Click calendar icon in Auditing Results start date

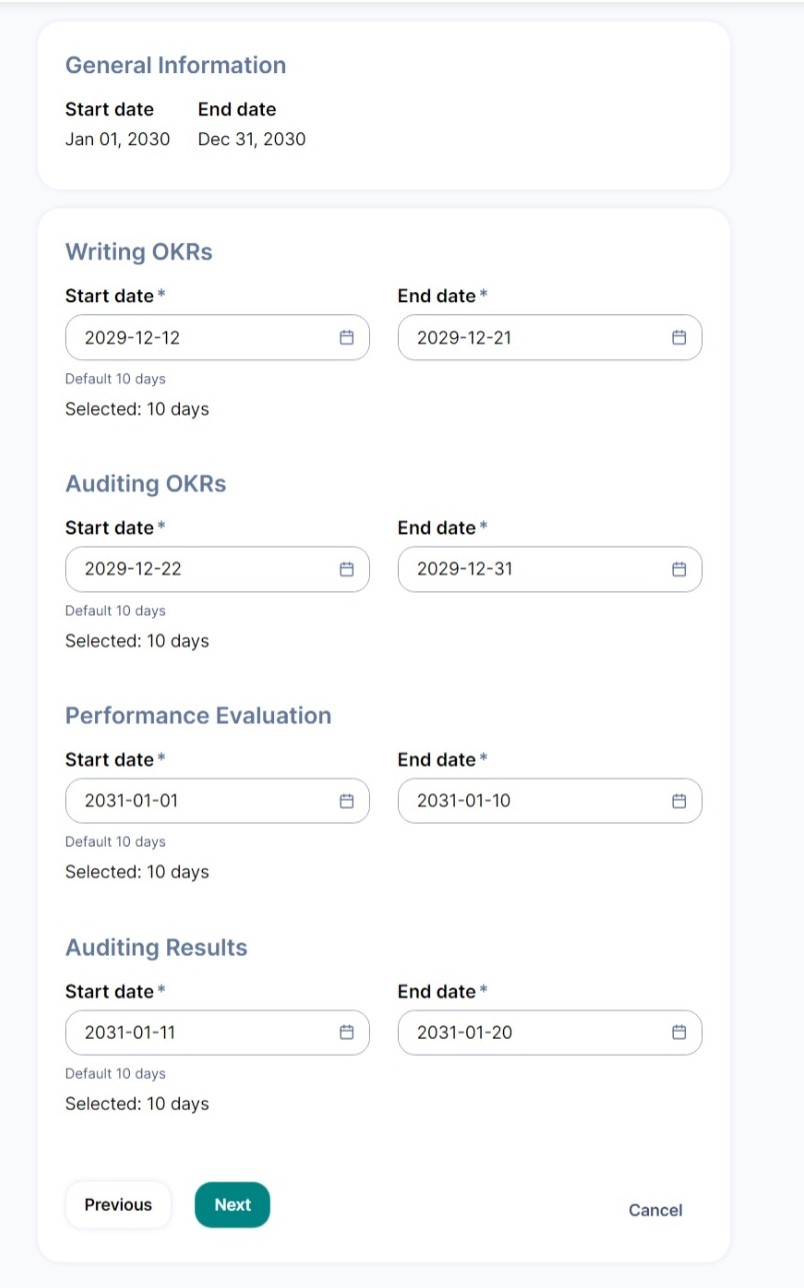coord(347,1032)
